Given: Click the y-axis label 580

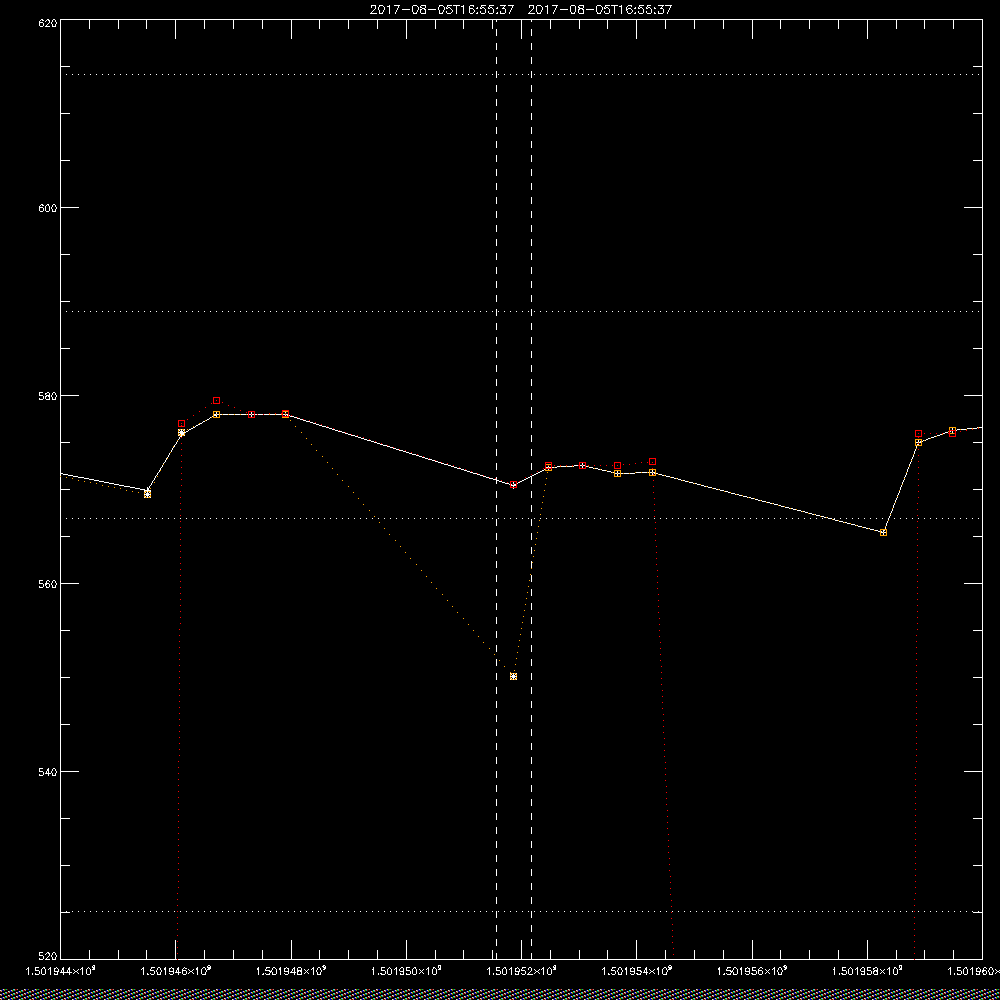Looking at the screenshot, I should (x=48, y=395).
